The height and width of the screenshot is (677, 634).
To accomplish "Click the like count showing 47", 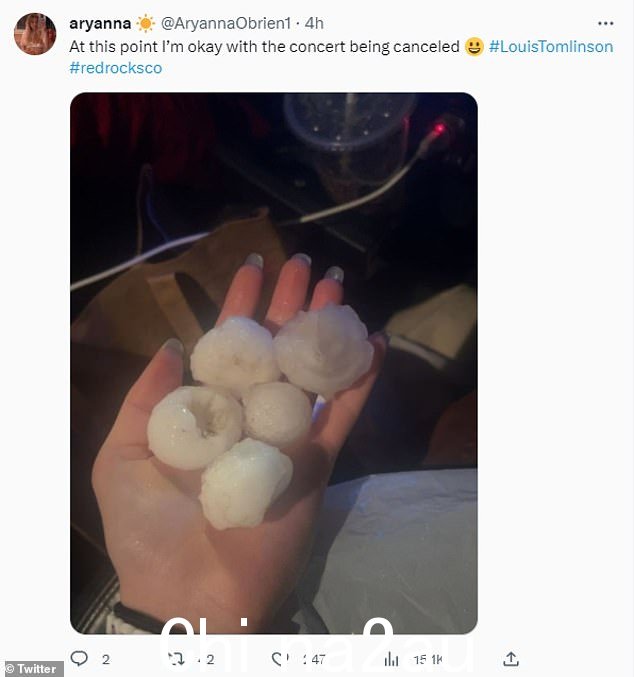I will [318, 659].
